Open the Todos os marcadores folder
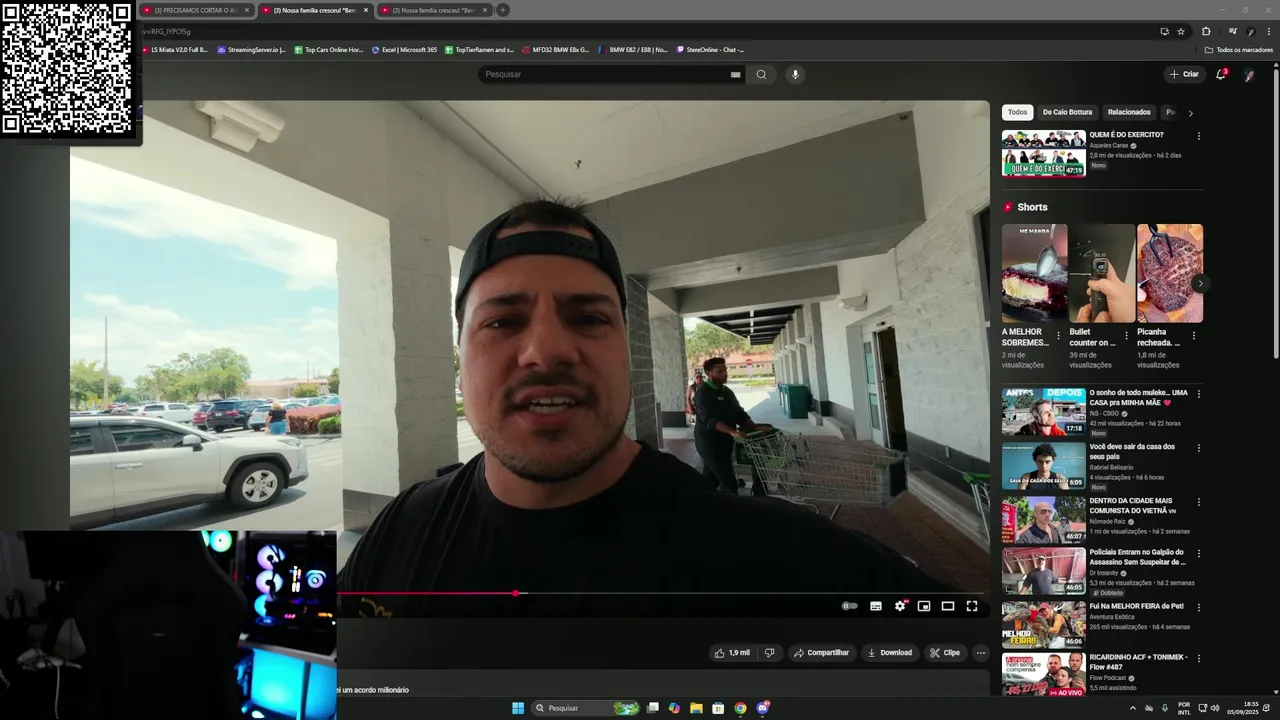This screenshot has height=720, width=1280. [1239, 49]
